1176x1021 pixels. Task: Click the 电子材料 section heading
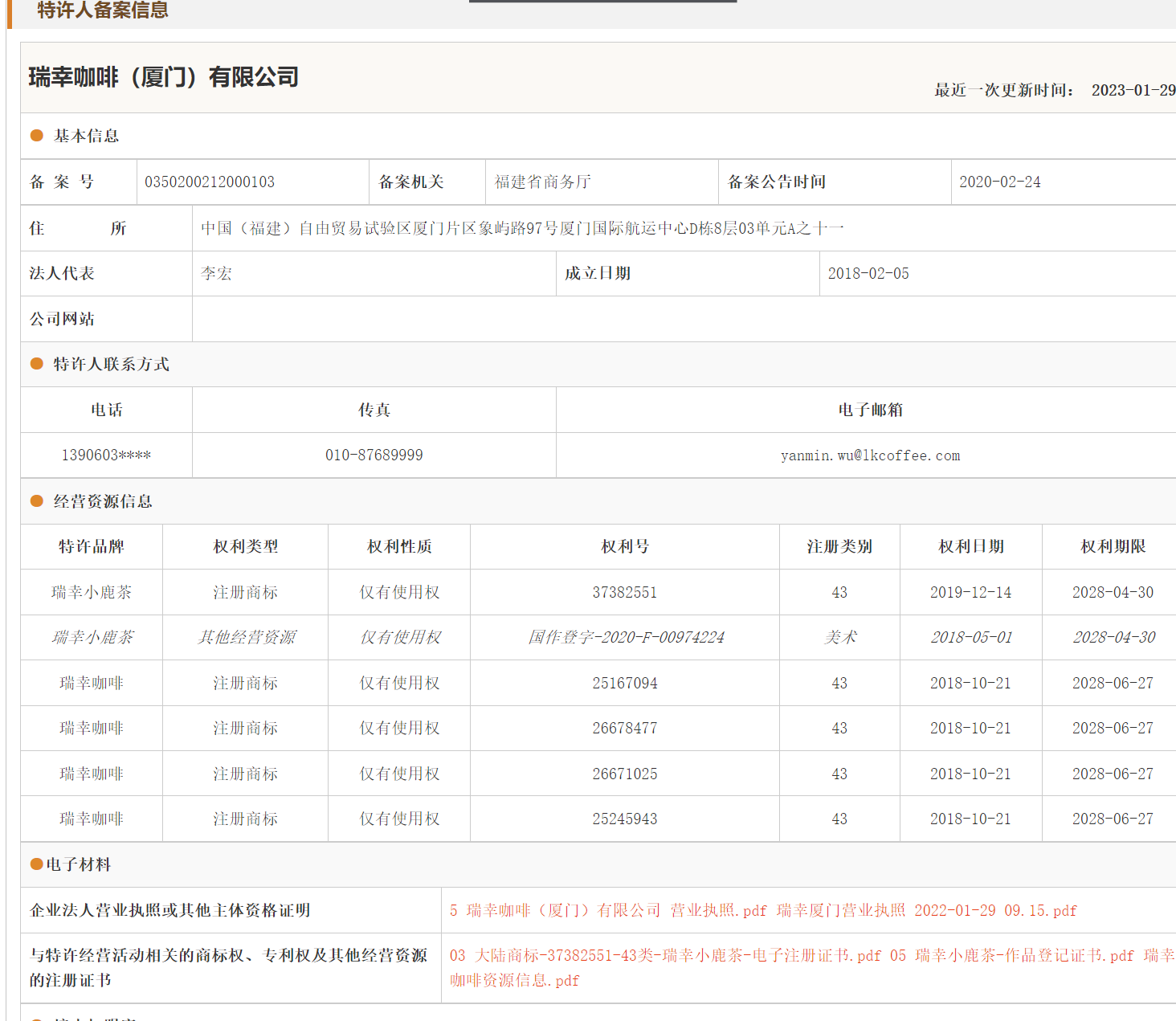point(79,864)
